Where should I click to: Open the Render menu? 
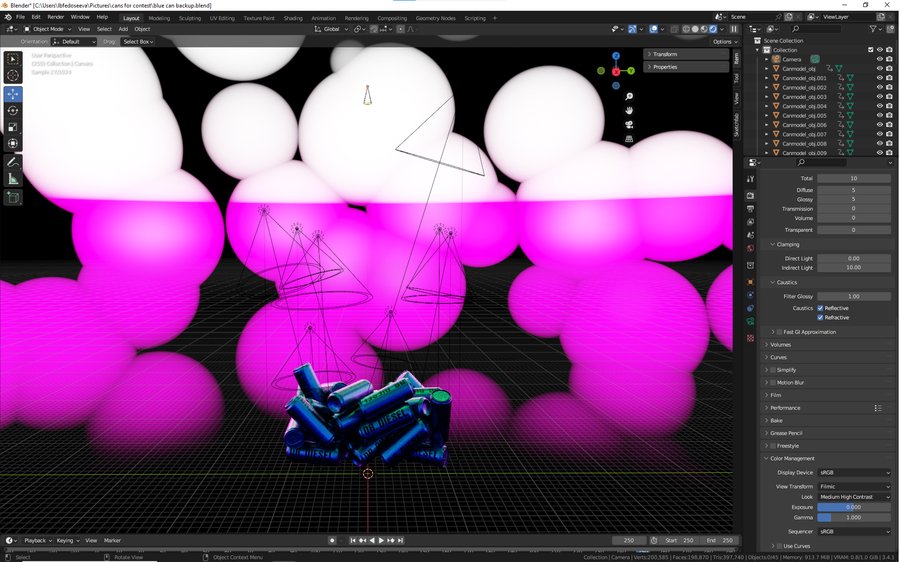(x=56, y=17)
